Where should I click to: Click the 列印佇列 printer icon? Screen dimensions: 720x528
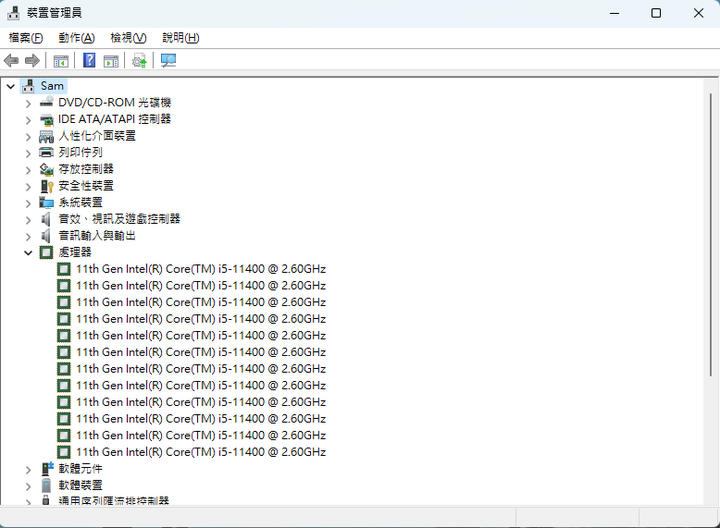[x=46, y=152]
